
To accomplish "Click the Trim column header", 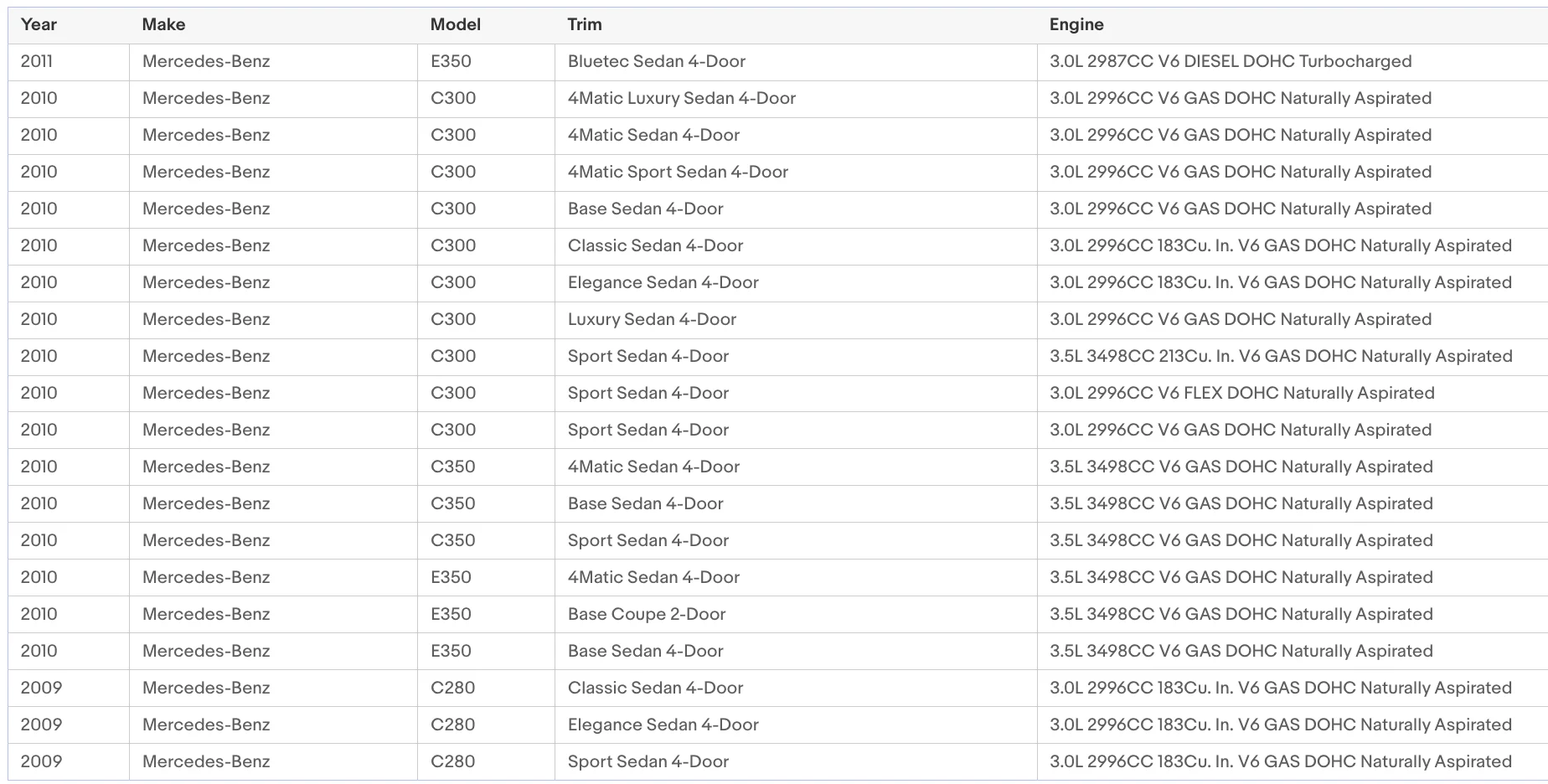I will [x=585, y=24].
